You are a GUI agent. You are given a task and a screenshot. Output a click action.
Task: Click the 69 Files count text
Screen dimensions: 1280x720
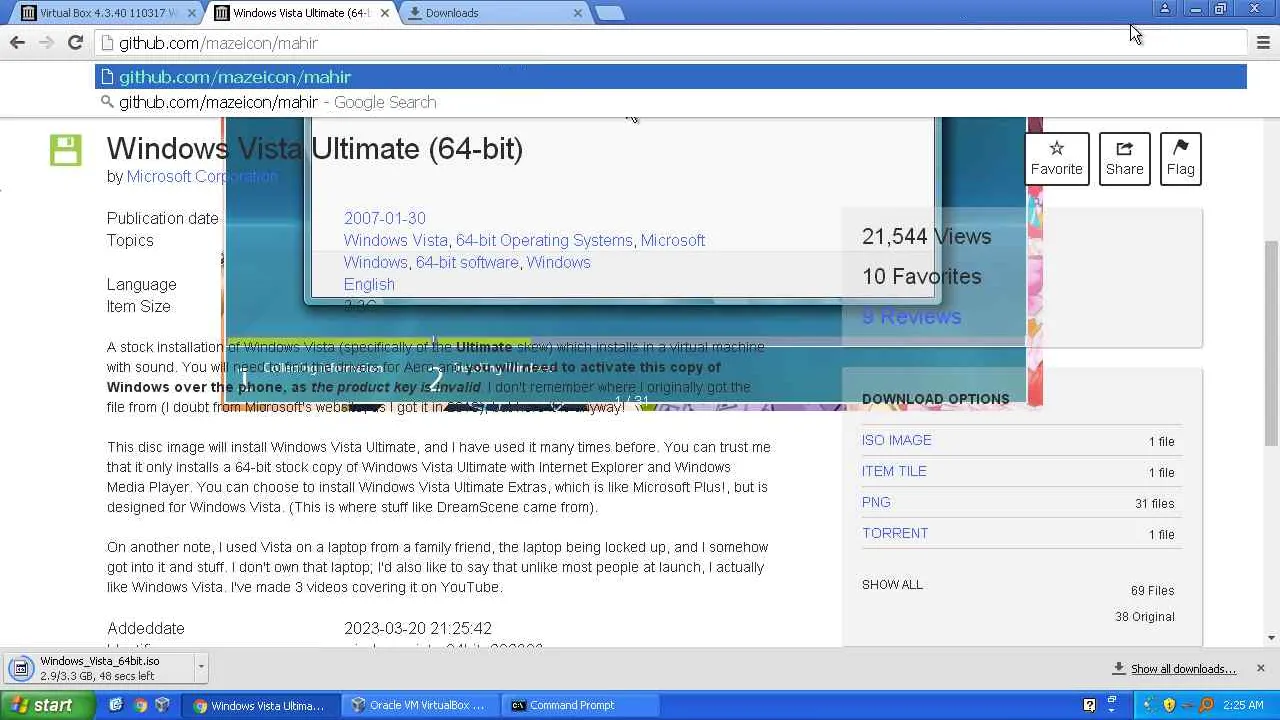pos(1153,590)
